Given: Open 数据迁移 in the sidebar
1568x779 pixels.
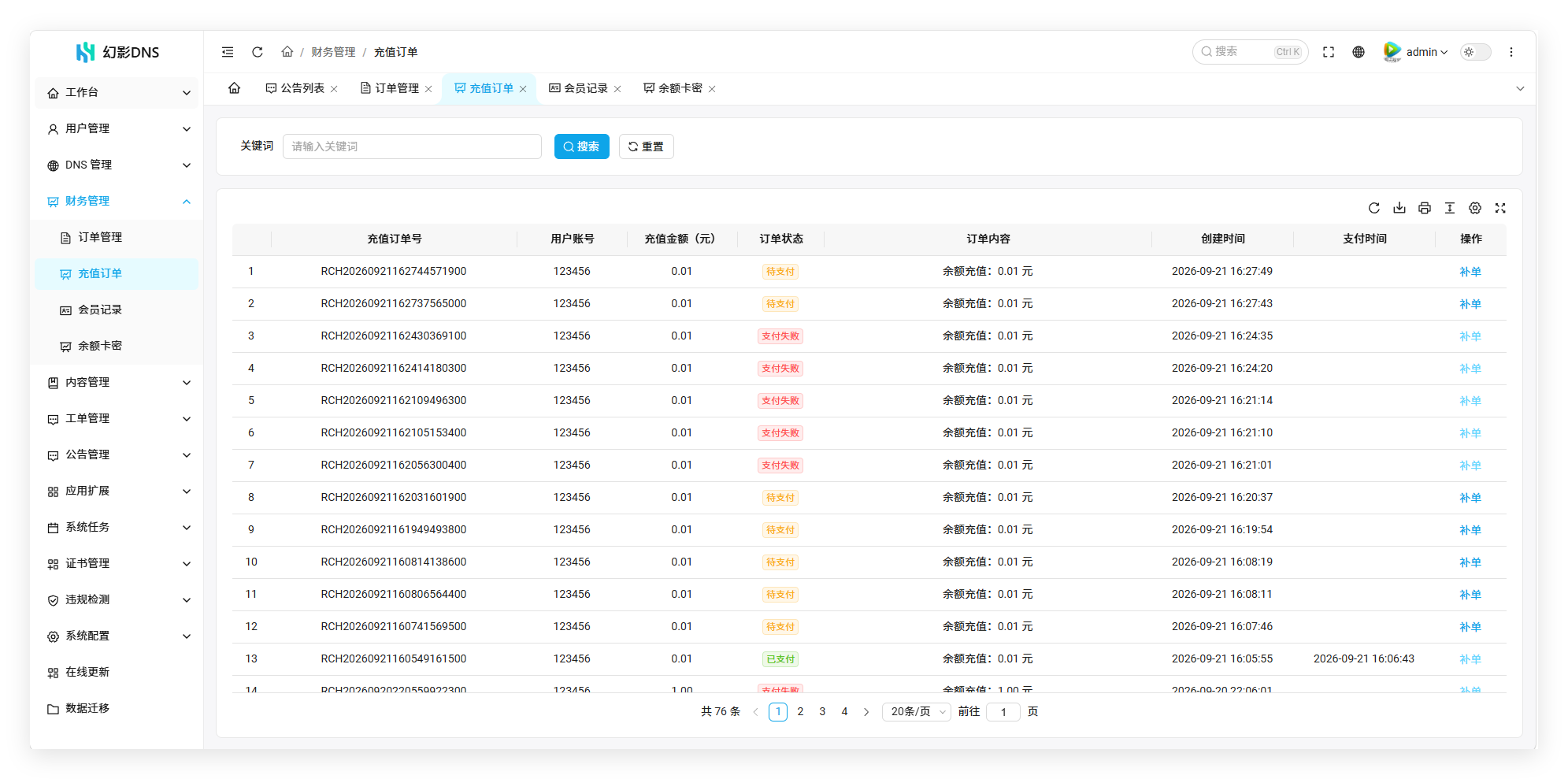Looking at the screenshot, I should point(117,708).
